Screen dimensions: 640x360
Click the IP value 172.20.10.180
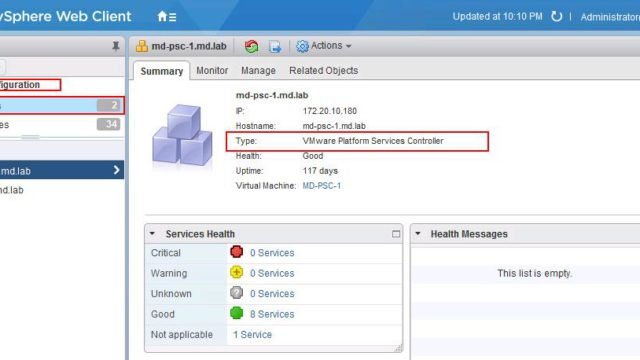click(x=330, y=111)
